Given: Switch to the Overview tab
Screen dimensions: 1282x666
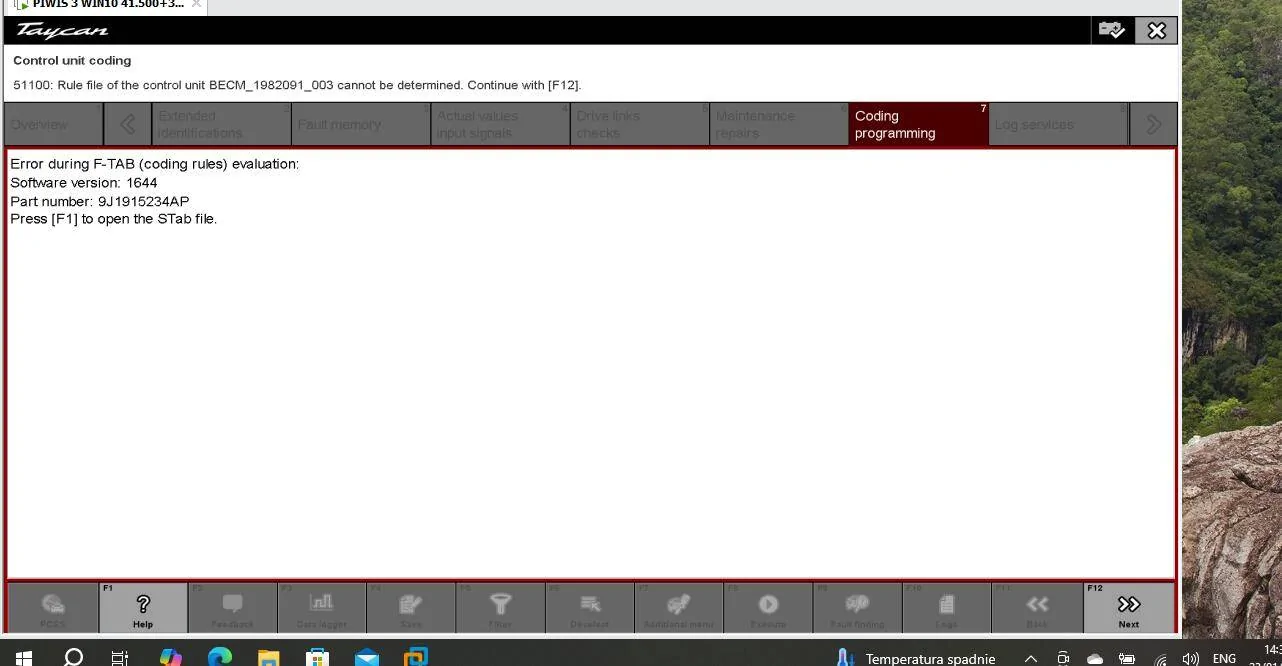Looking at the screenshot, I should [x=54, y=124].
